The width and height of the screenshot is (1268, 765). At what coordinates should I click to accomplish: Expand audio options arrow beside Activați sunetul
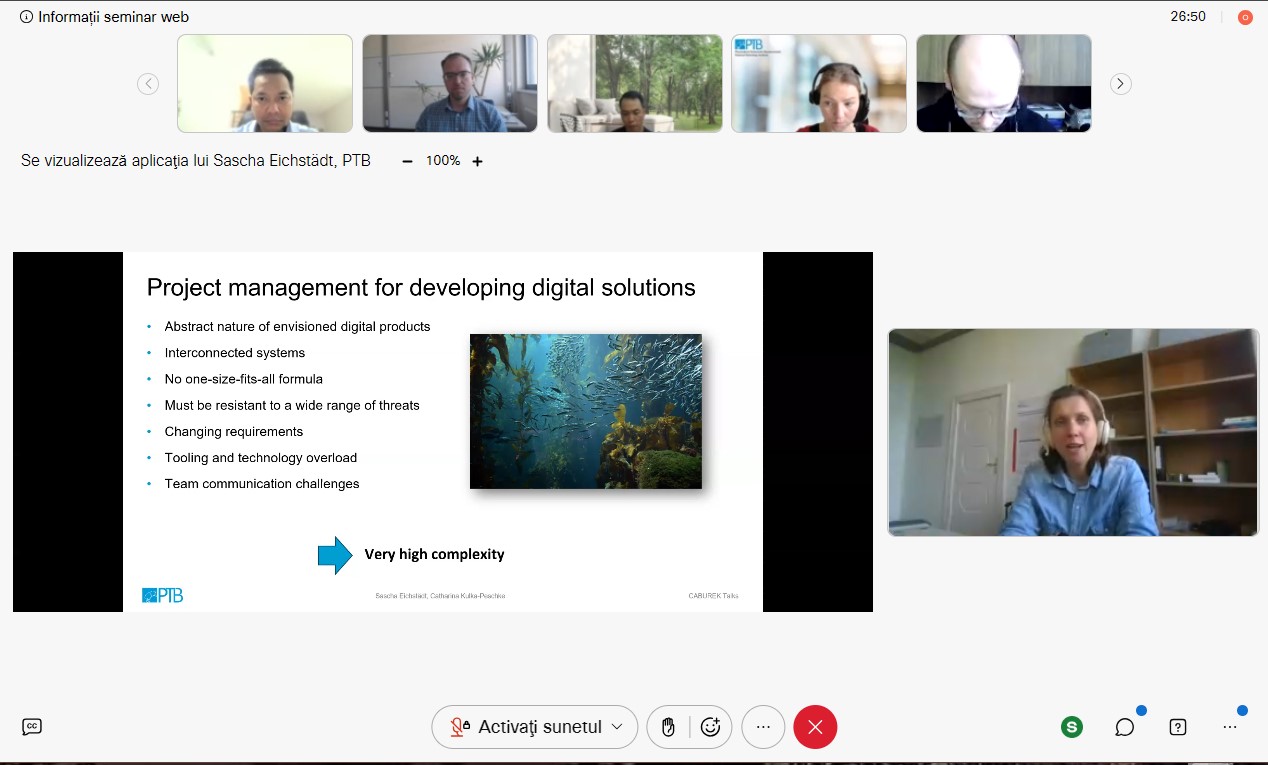(x=617, y=727)
